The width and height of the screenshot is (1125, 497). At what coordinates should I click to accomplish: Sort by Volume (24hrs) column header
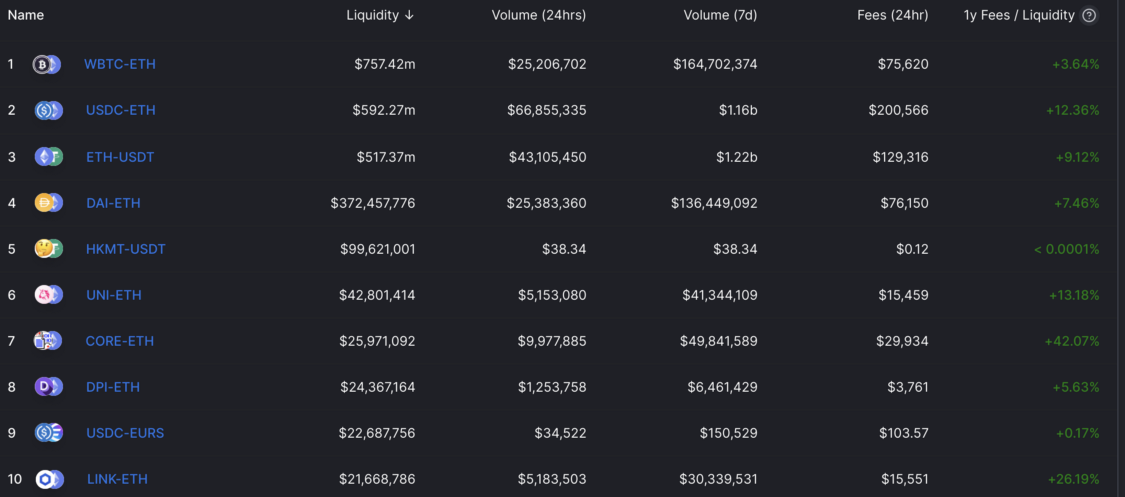pyautogui.click(x=539, y=15)
